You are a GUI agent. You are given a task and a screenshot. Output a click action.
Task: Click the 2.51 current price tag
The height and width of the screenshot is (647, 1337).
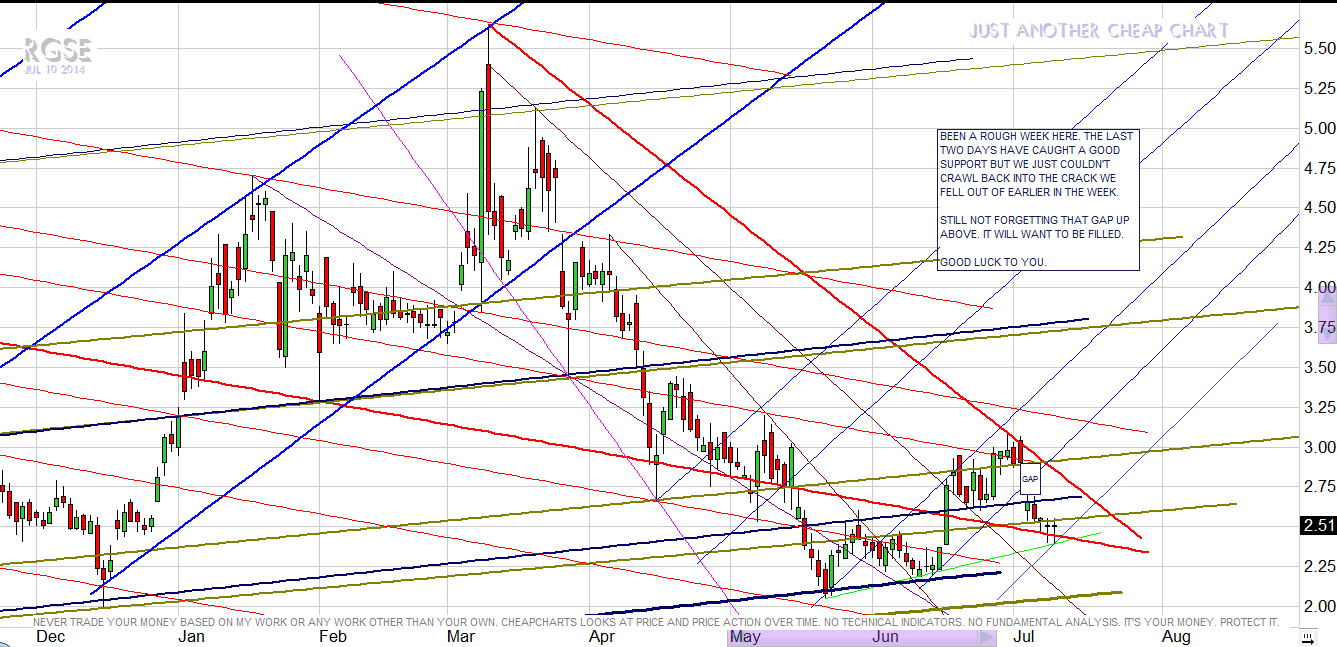point(1319,526)
